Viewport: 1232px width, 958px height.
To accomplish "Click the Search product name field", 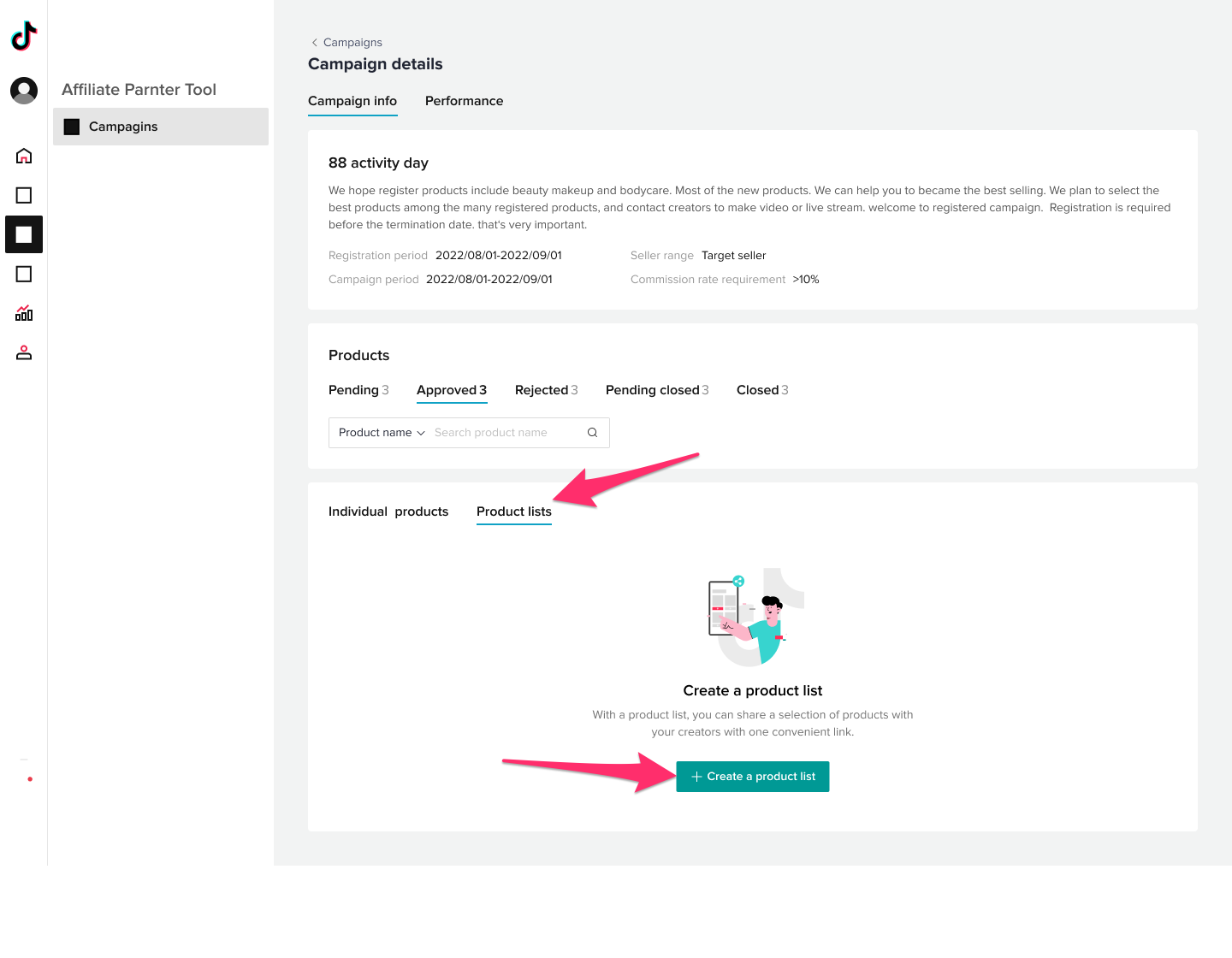I will (505, 433).
